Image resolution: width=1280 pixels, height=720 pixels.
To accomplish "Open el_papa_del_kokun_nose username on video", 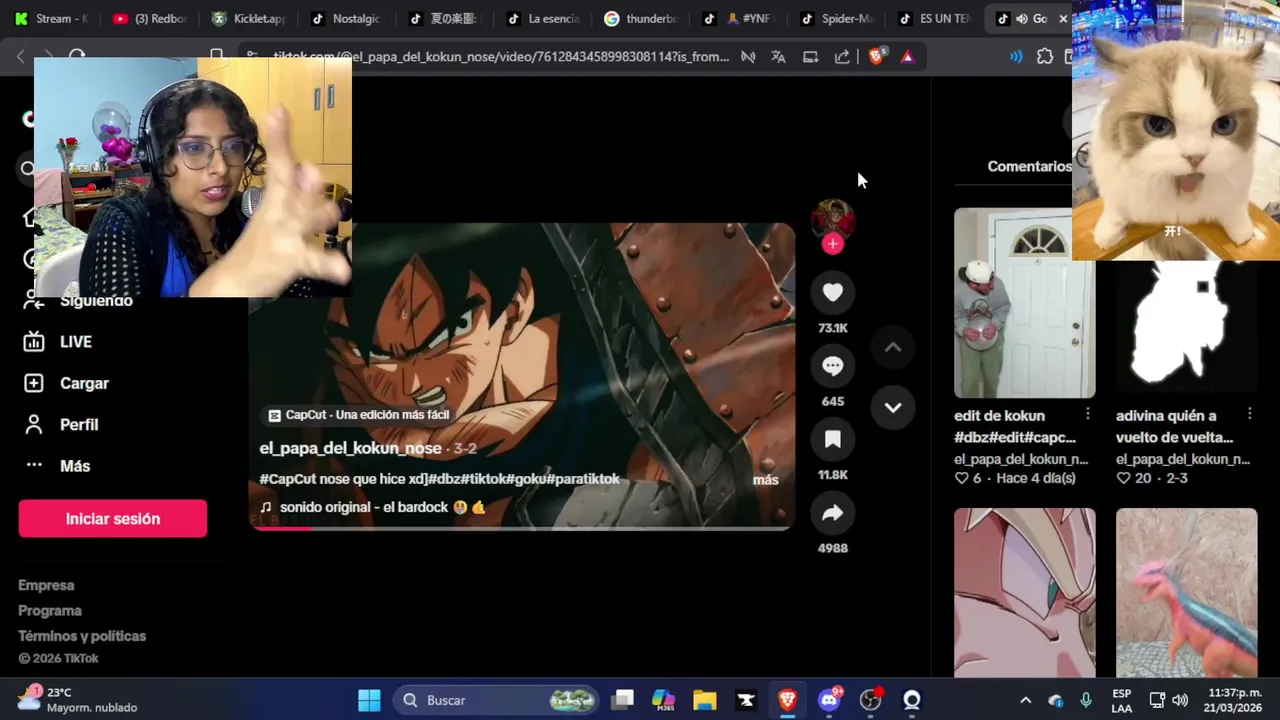I will click(350, 448).
